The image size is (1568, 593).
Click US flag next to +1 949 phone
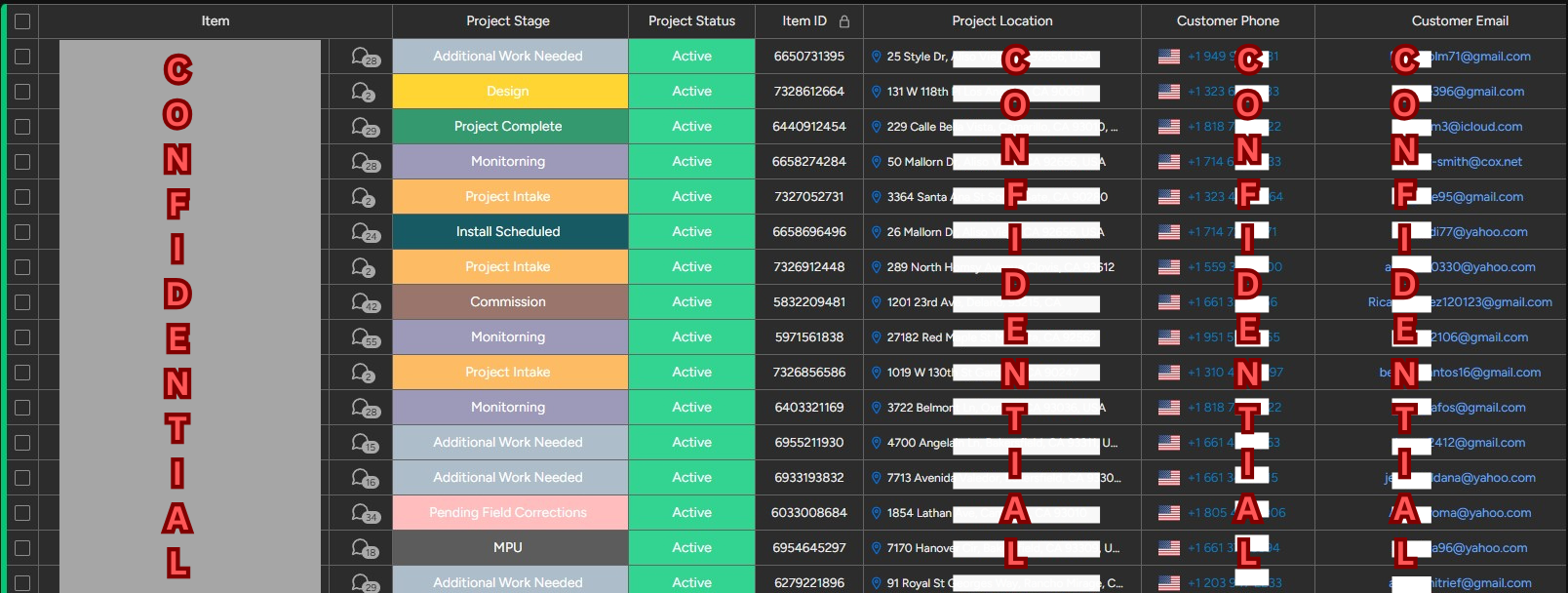pyautogui.click(x=1169, y=57)
